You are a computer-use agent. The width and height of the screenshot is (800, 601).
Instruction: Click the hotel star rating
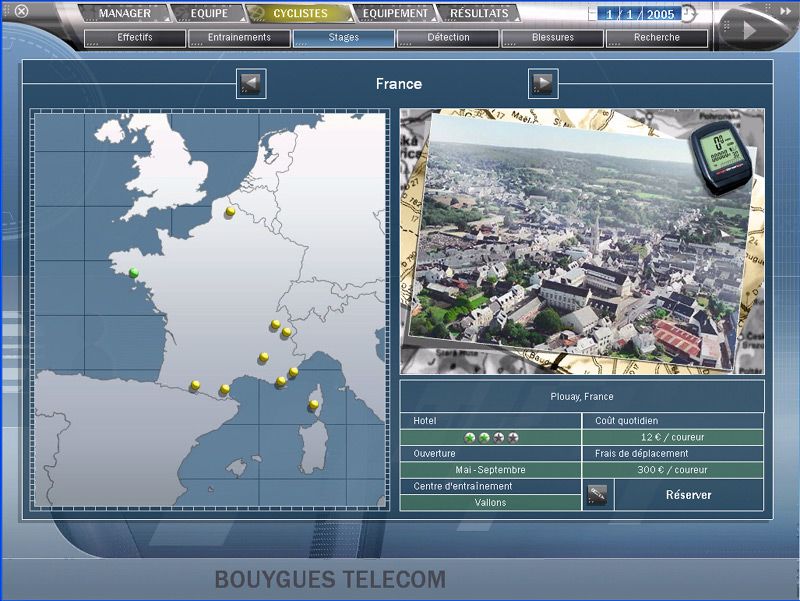(x=491, y=437)
